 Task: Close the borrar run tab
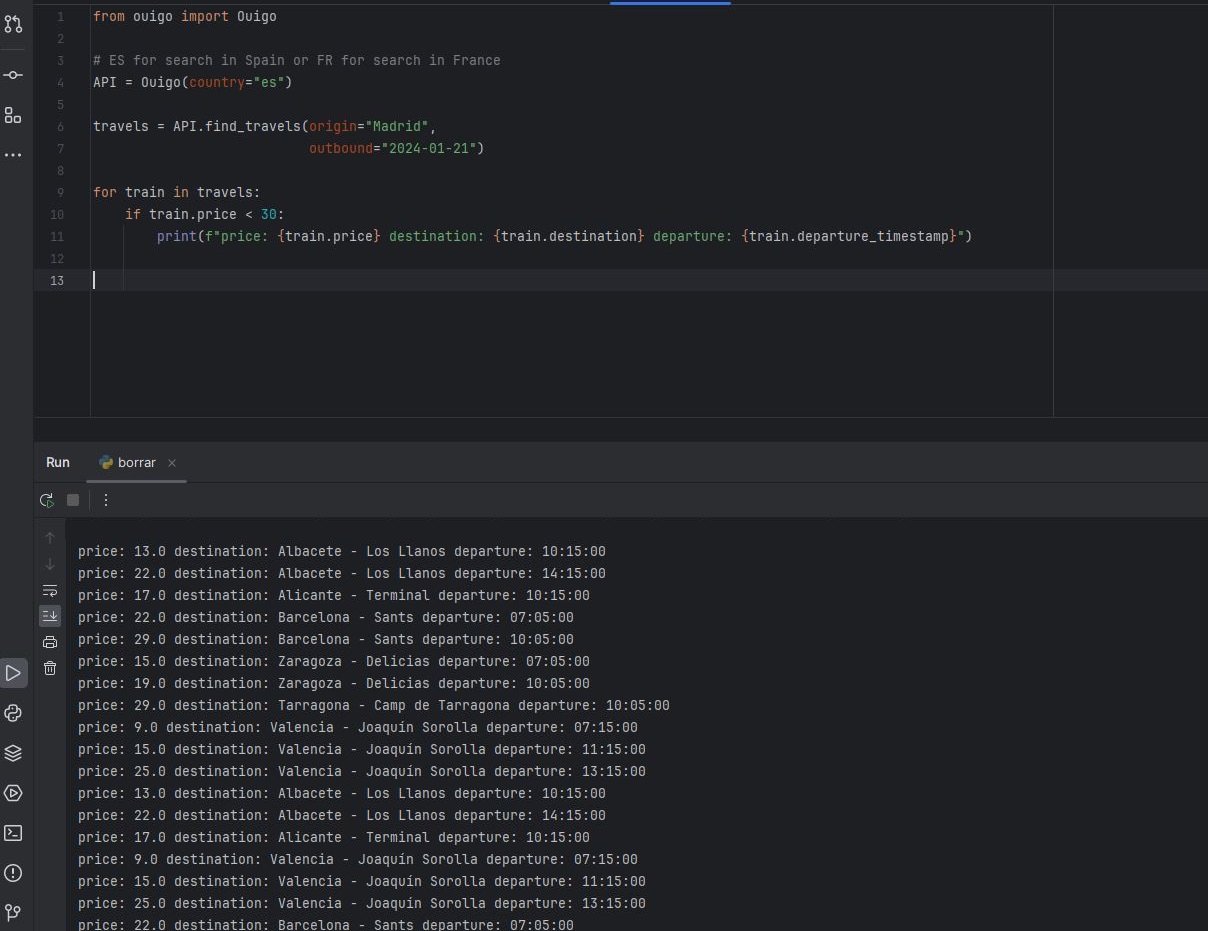click(172, 463)
